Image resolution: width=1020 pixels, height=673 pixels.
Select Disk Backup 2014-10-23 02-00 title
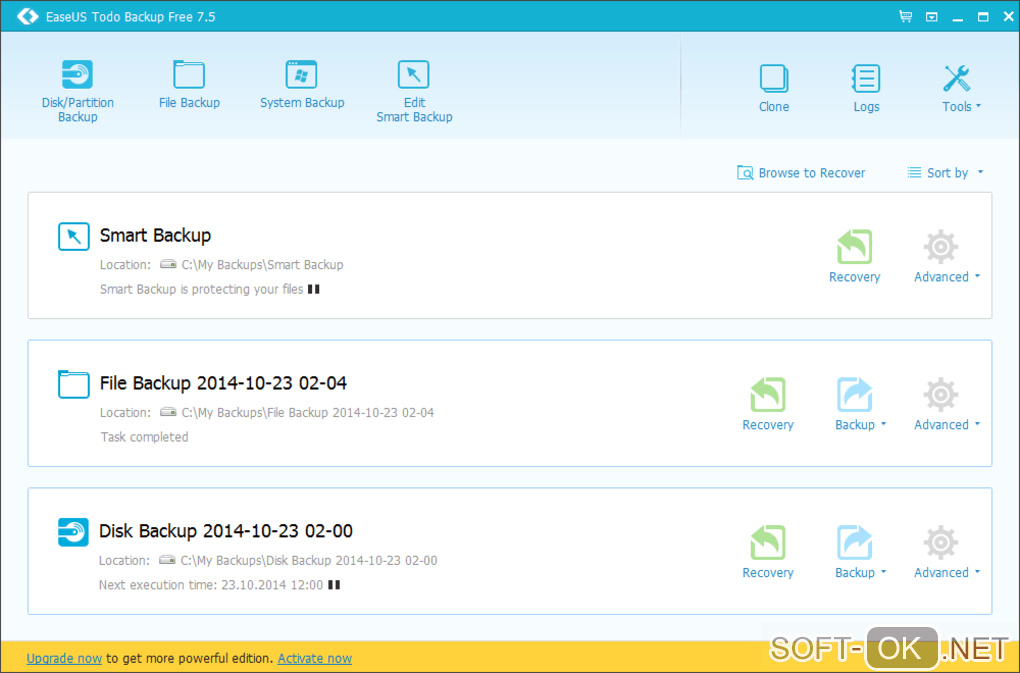[226, 531]
